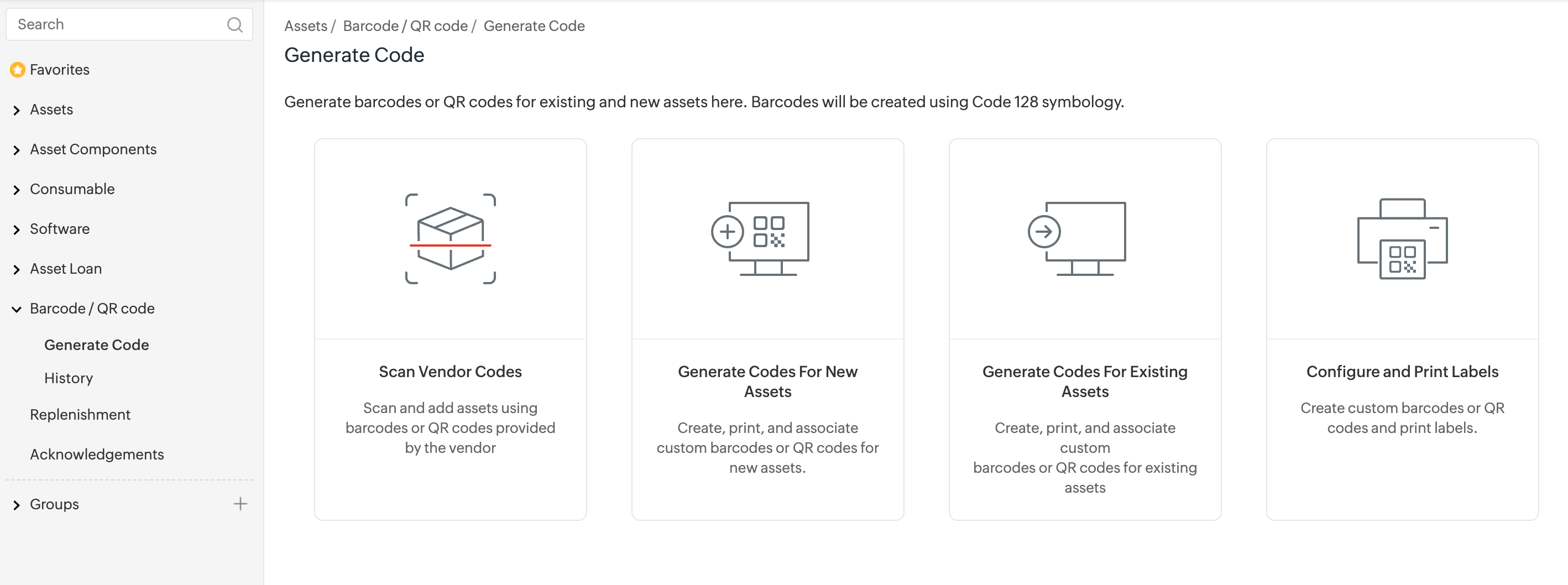The image size is (1568, 585).
Task: Expand the Software sidebar section
Action: coord(17,229)
